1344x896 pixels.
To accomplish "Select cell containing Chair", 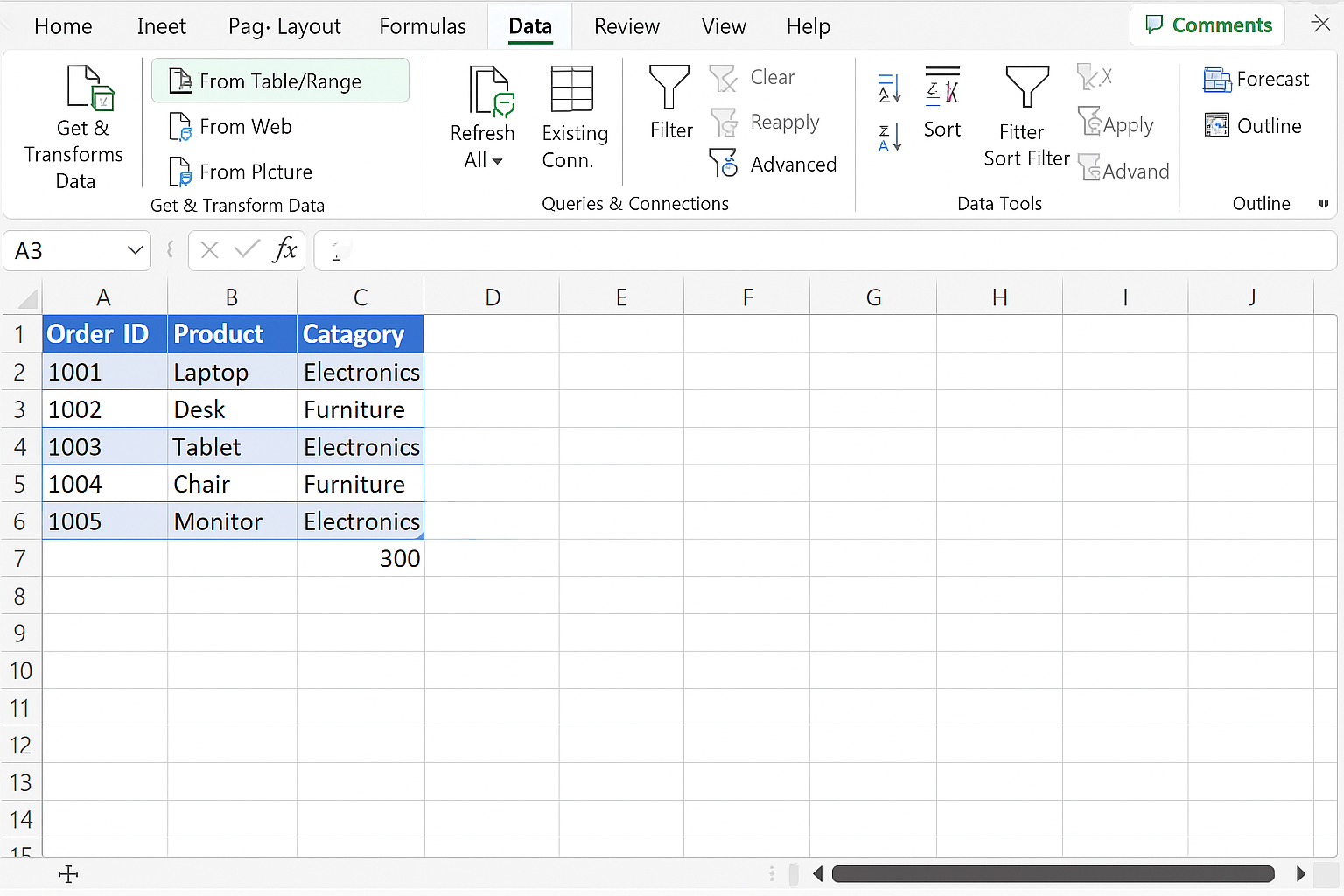I will [232, 484].
